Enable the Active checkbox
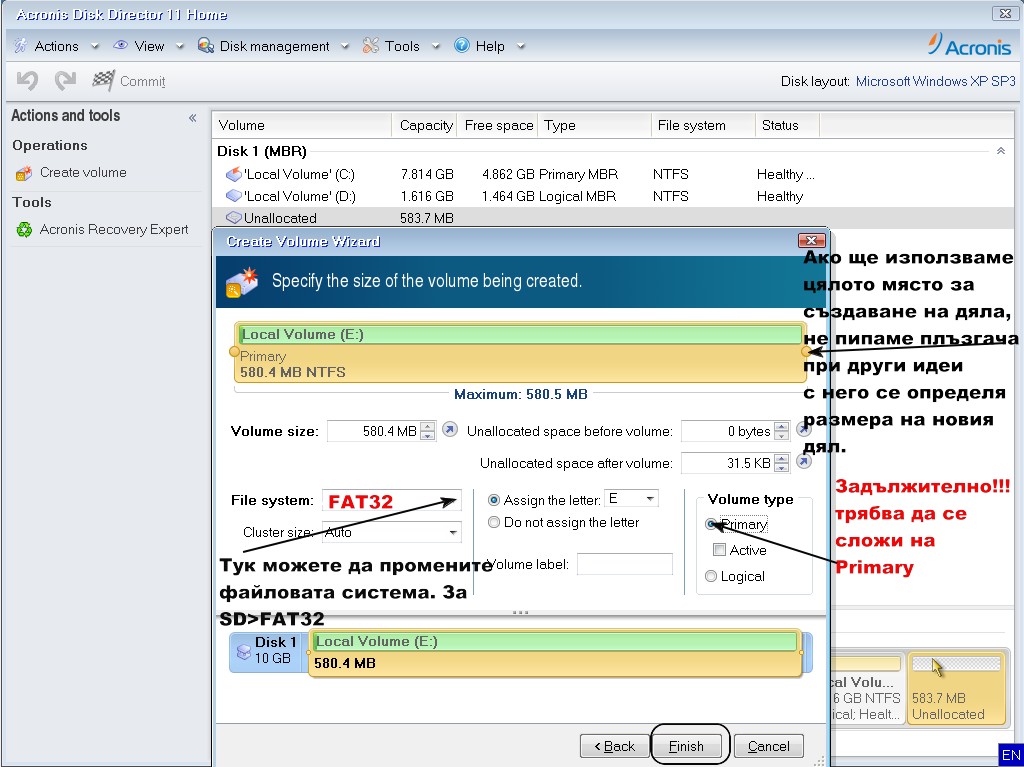 pyautogui.click(x=719, y=550)
